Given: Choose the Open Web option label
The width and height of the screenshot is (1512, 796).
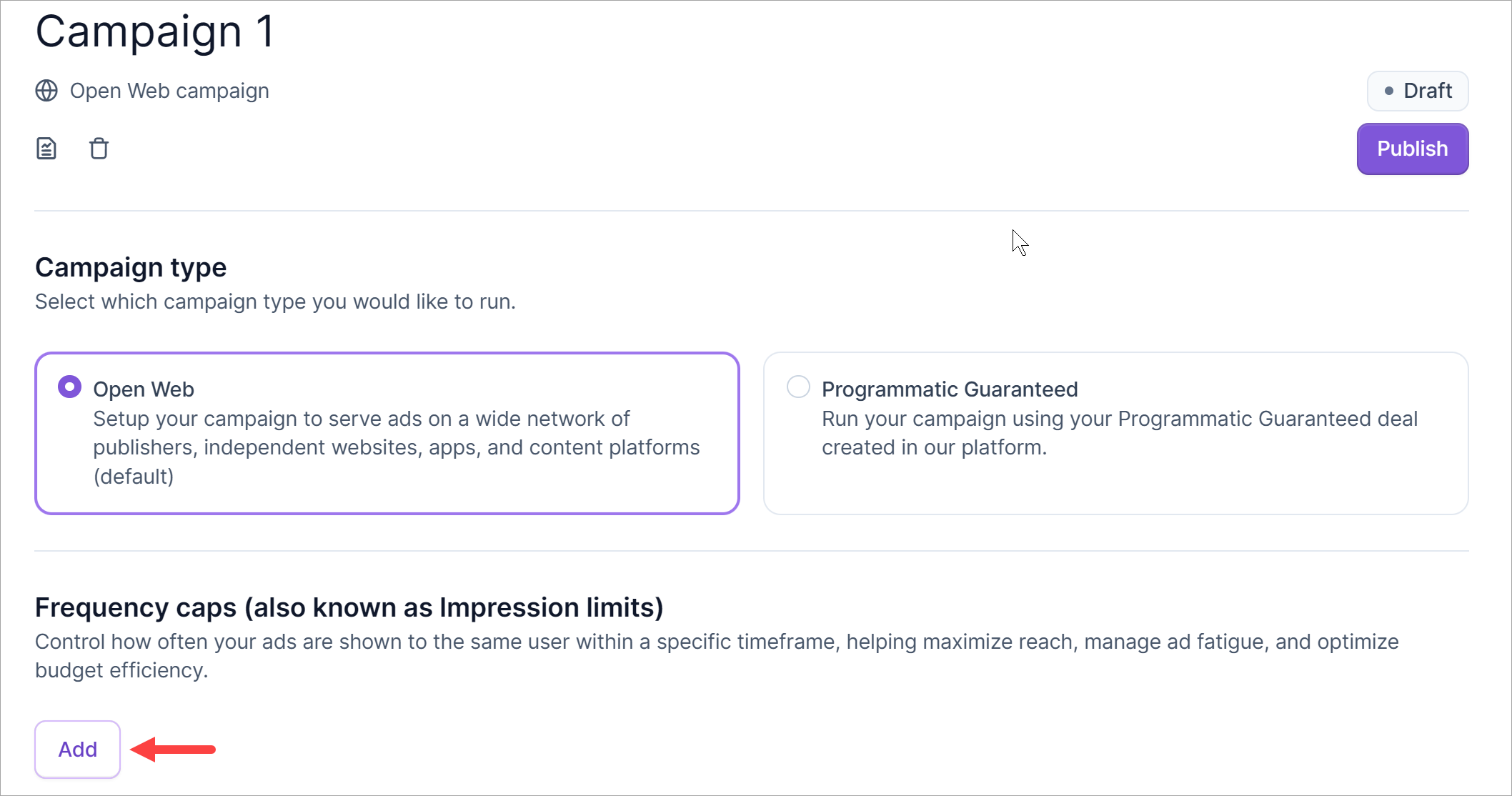Looking at the screenshot, I should 144,389.
